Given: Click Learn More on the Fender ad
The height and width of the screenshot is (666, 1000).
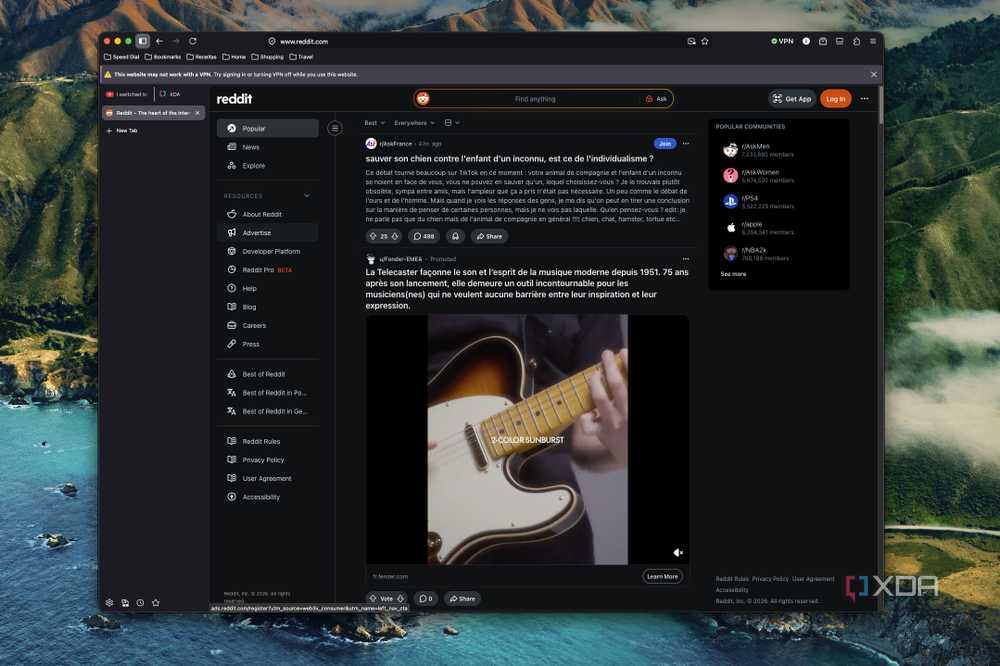Looking at the screenshot, I should click(x=662, y=577).
